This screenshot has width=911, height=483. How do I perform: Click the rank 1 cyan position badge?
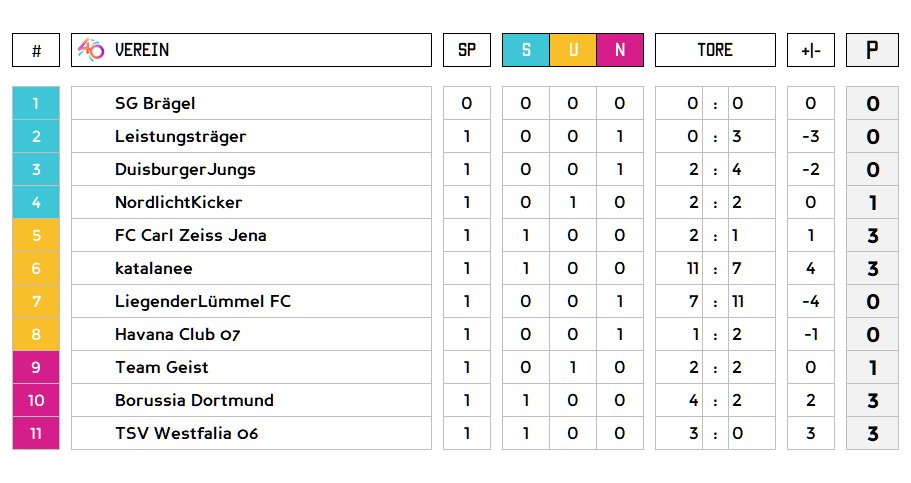(x=36, y=103)
